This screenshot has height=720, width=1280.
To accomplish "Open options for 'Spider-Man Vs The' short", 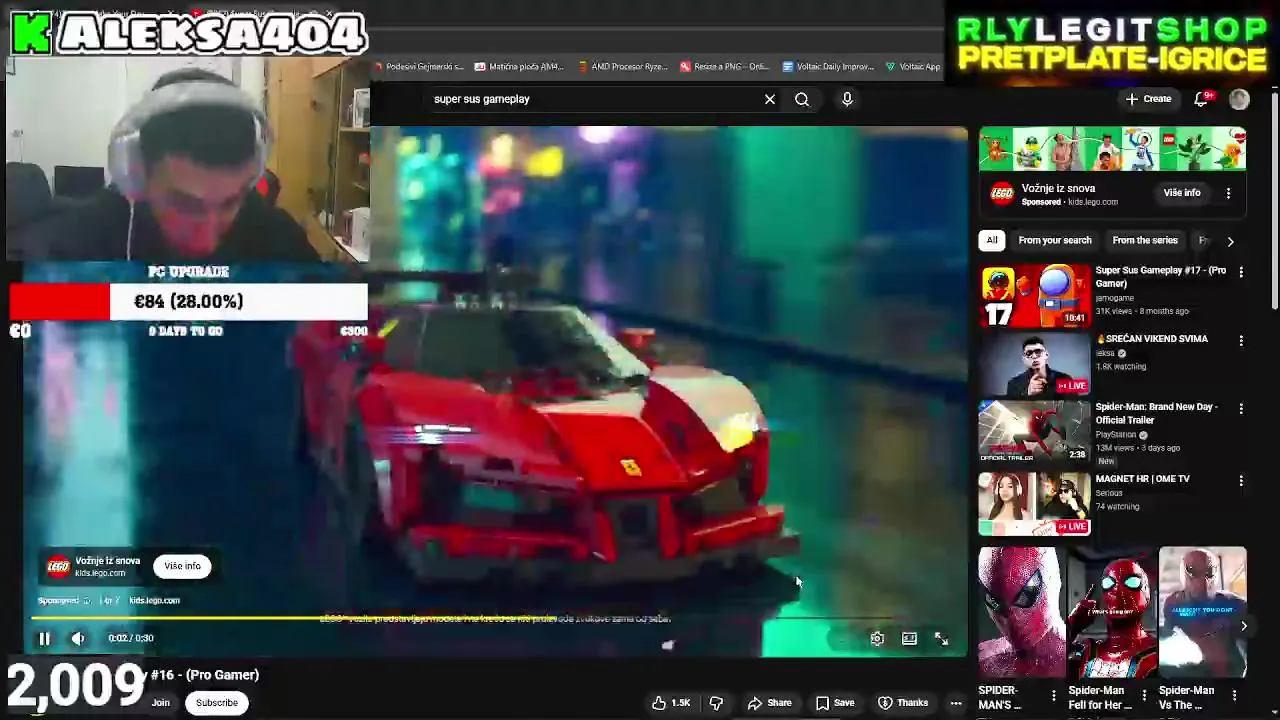I will 1233,695.
